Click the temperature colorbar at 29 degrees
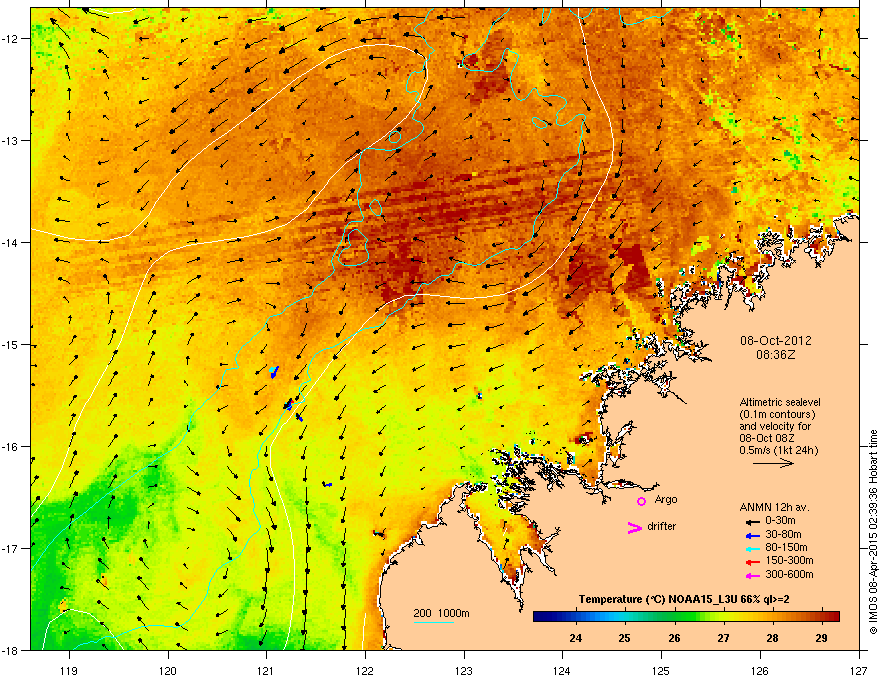The width and height of the screenshot is (880, 680). 822,616
